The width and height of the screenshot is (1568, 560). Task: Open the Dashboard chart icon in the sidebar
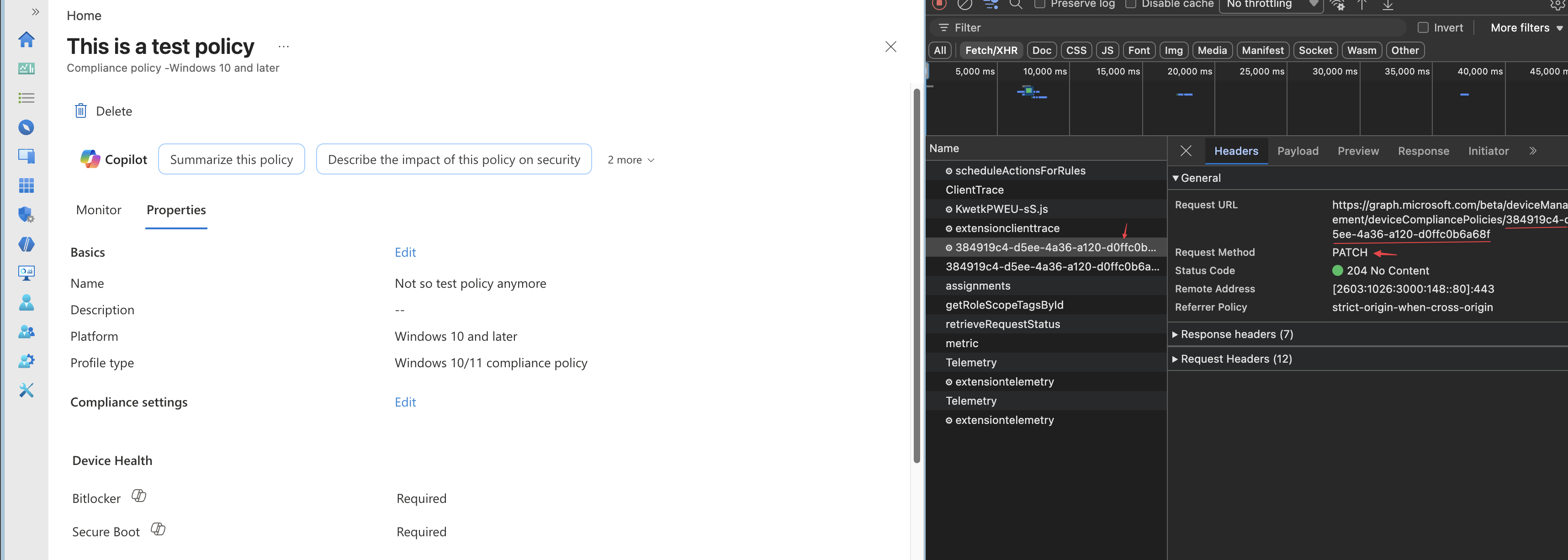[26, 68]
